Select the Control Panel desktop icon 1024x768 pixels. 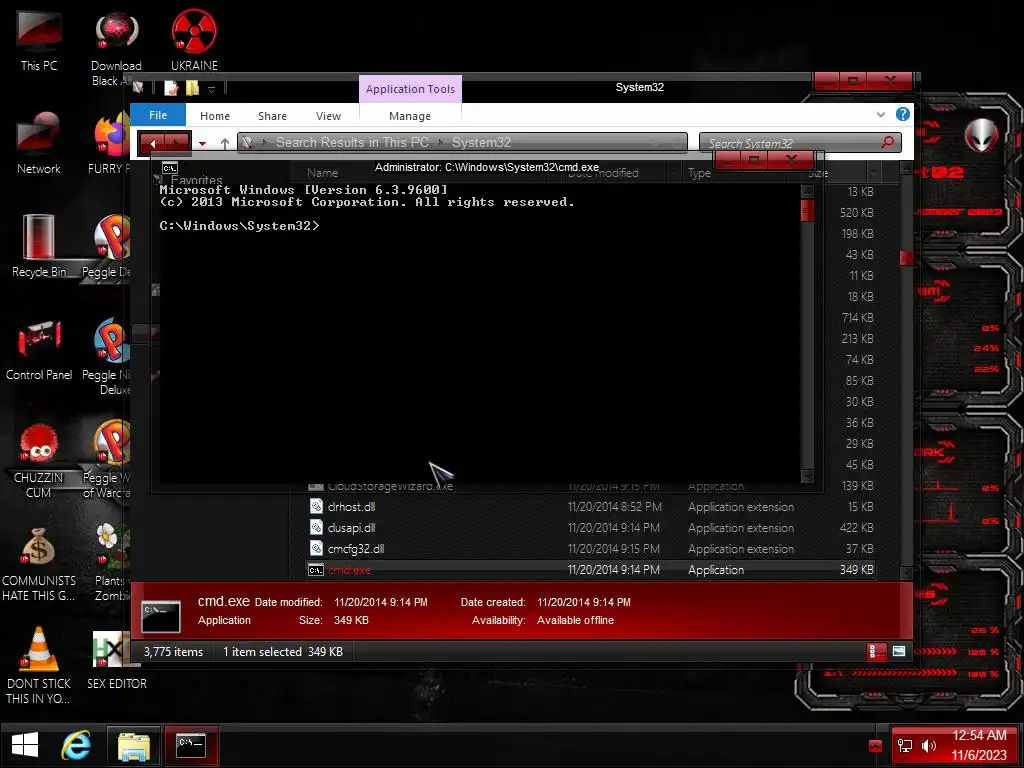pyautogui.click(x=39, y=349)
